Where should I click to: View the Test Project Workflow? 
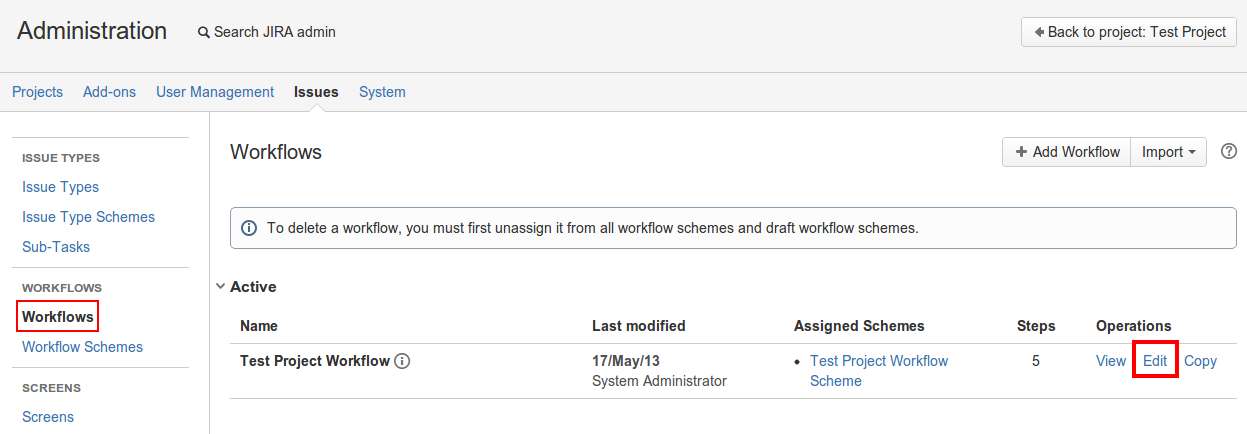(1111, 361)
